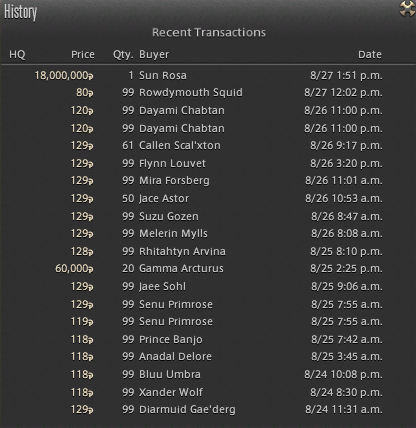This screenshot has width=416, height=428.
Task: Select the Gamma Arcturus transaction
Action: click(x=208, y=269)
